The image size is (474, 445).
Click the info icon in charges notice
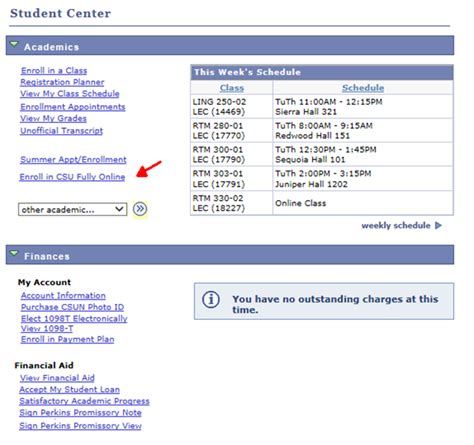(211, 299)
